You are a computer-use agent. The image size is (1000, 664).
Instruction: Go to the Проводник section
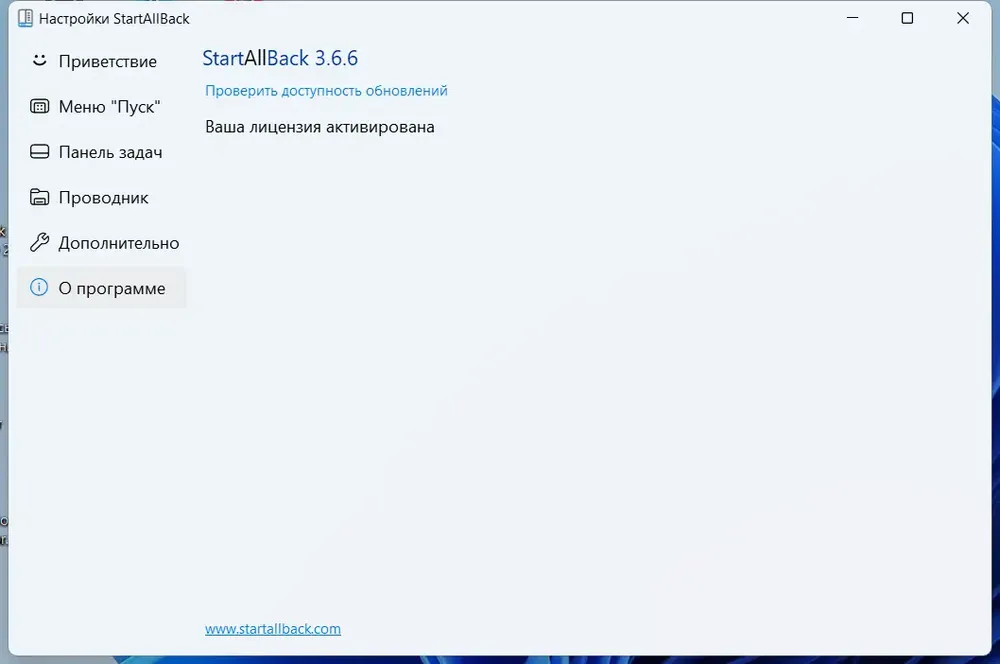click(x=101, y=197)
